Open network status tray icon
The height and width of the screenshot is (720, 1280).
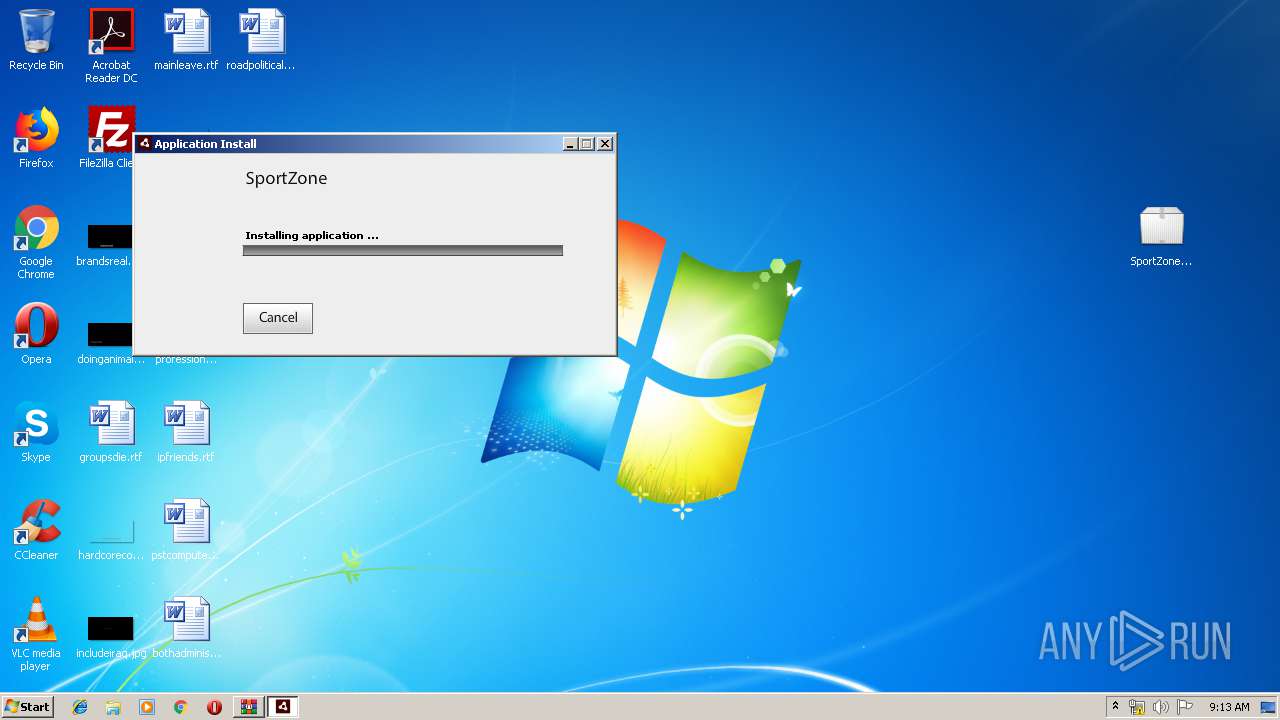(x=1137, y=707)
